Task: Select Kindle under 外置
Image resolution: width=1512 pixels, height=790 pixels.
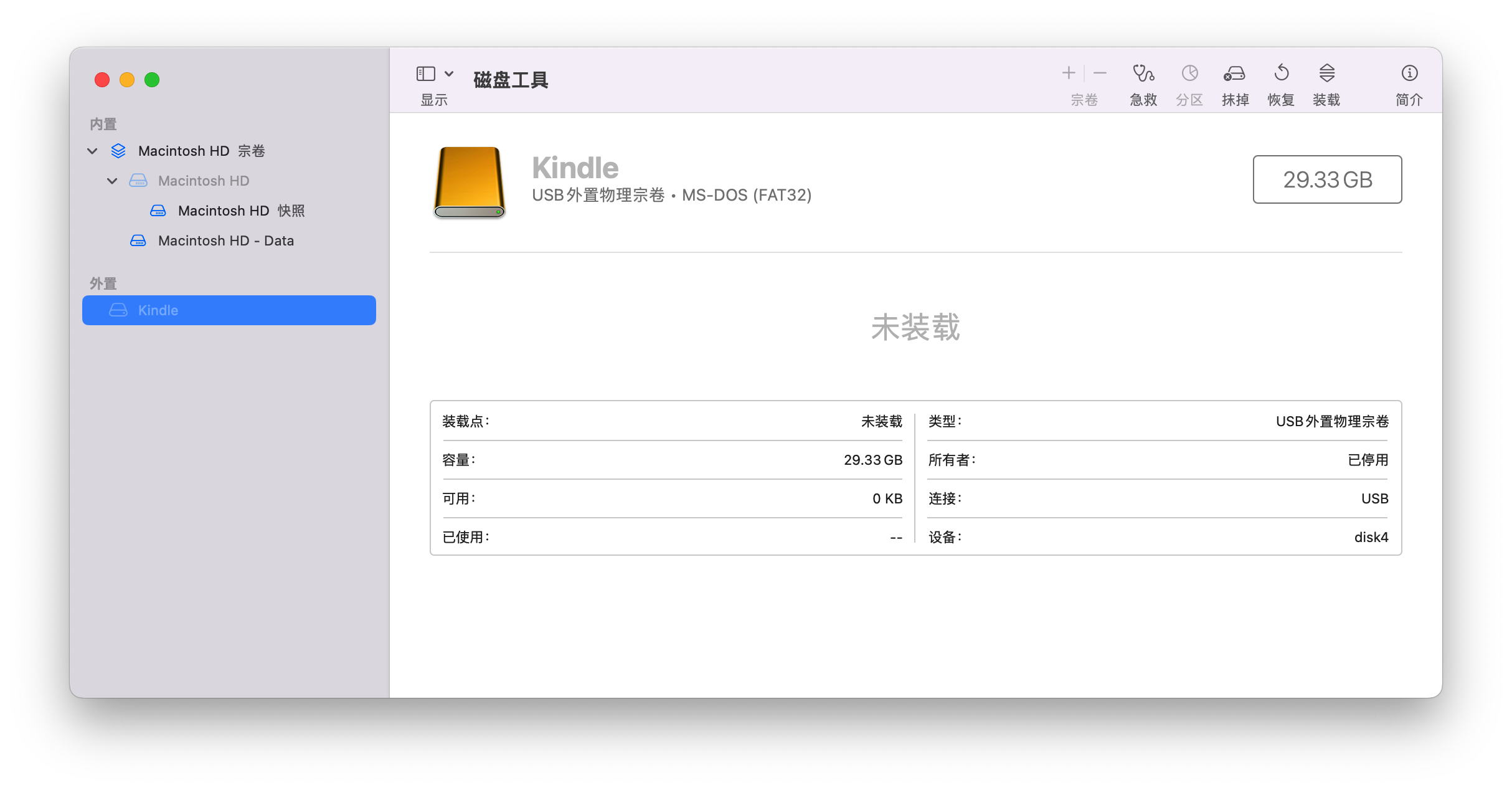Action: pyautogui.click(x=158, y=310)
